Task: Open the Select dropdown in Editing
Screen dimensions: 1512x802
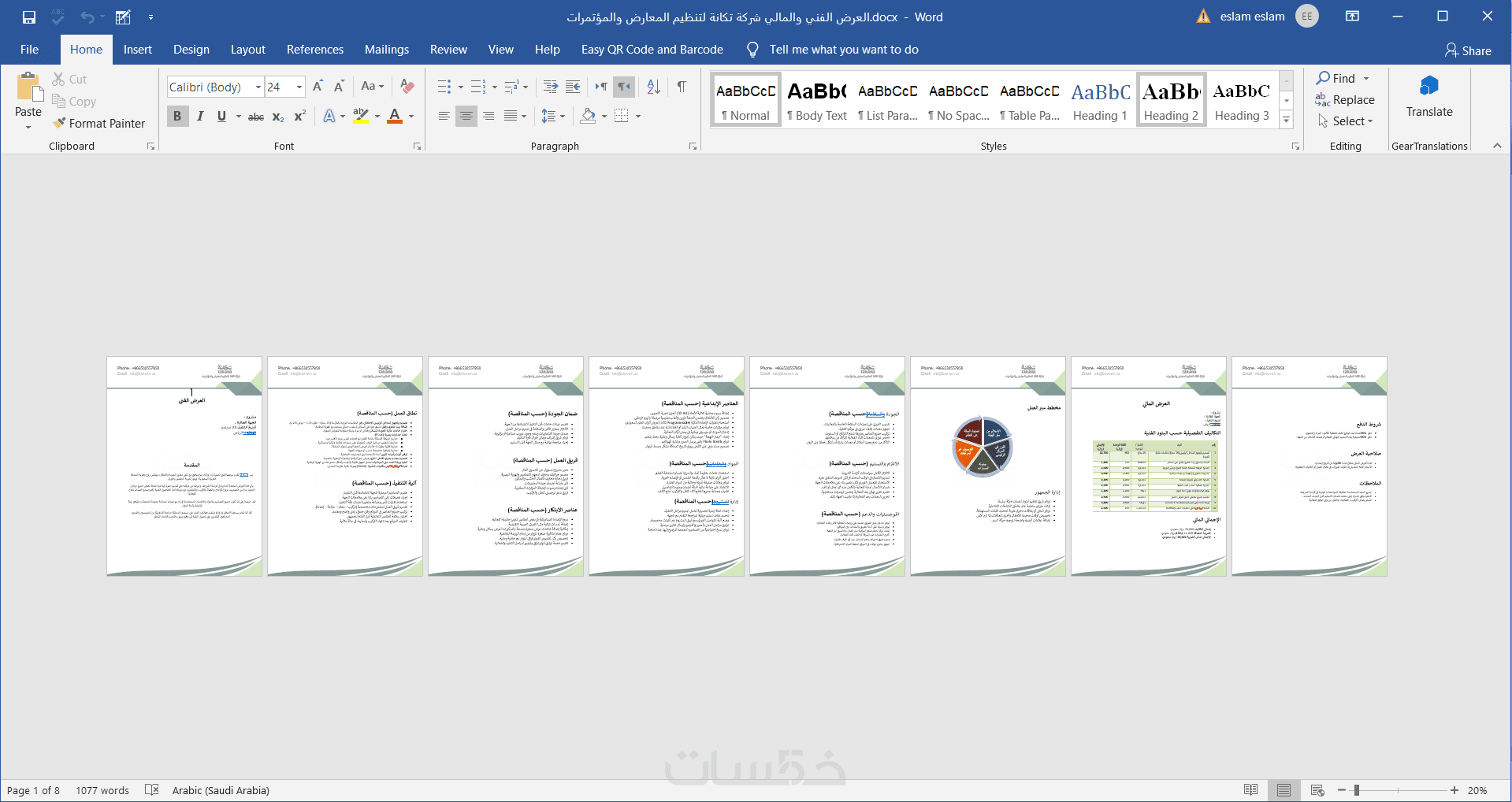Action: (x=1347, y=121)
